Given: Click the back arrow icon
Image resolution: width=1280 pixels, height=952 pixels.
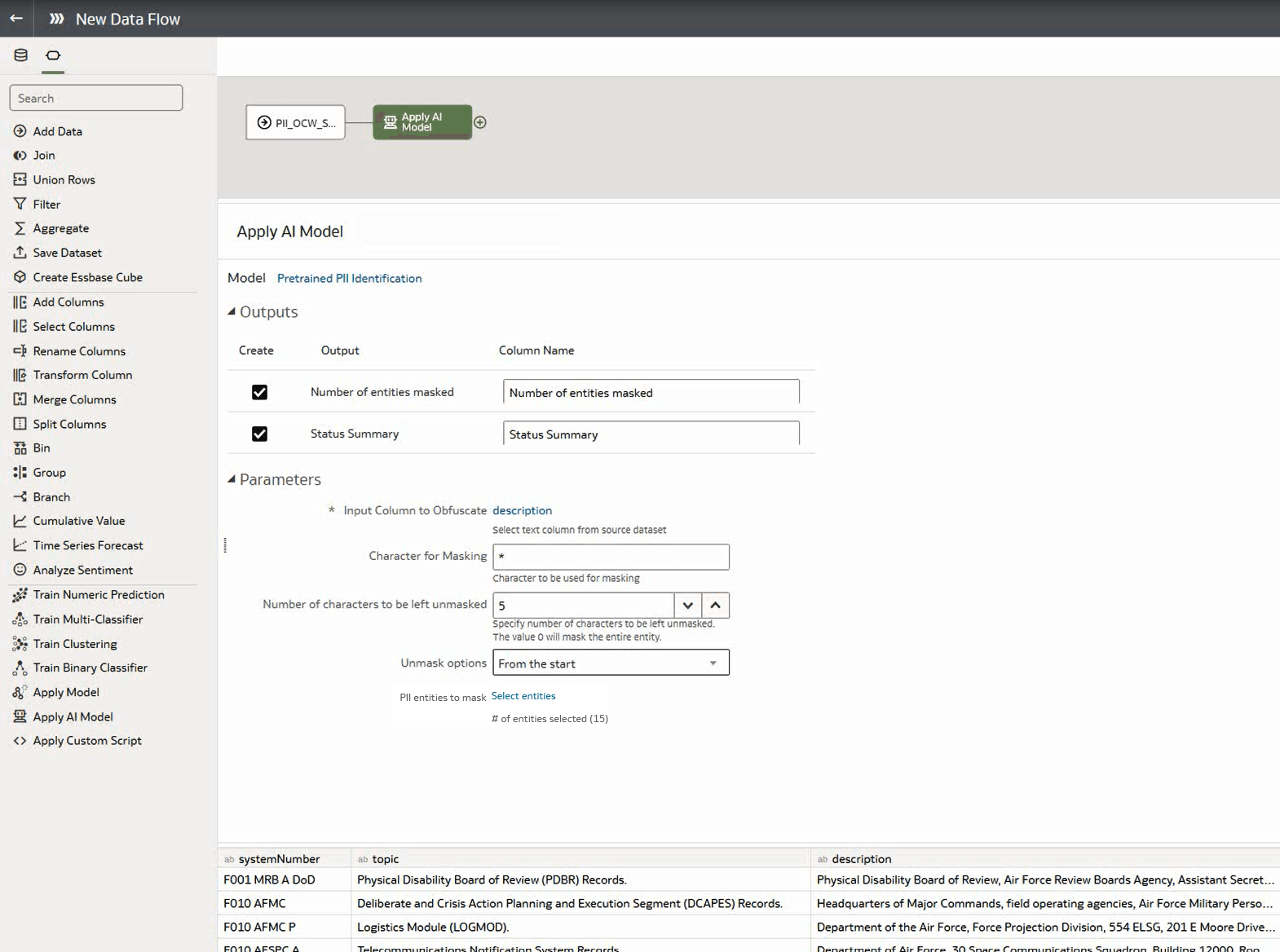Looking at the screenshot, I should pos(16,18).
